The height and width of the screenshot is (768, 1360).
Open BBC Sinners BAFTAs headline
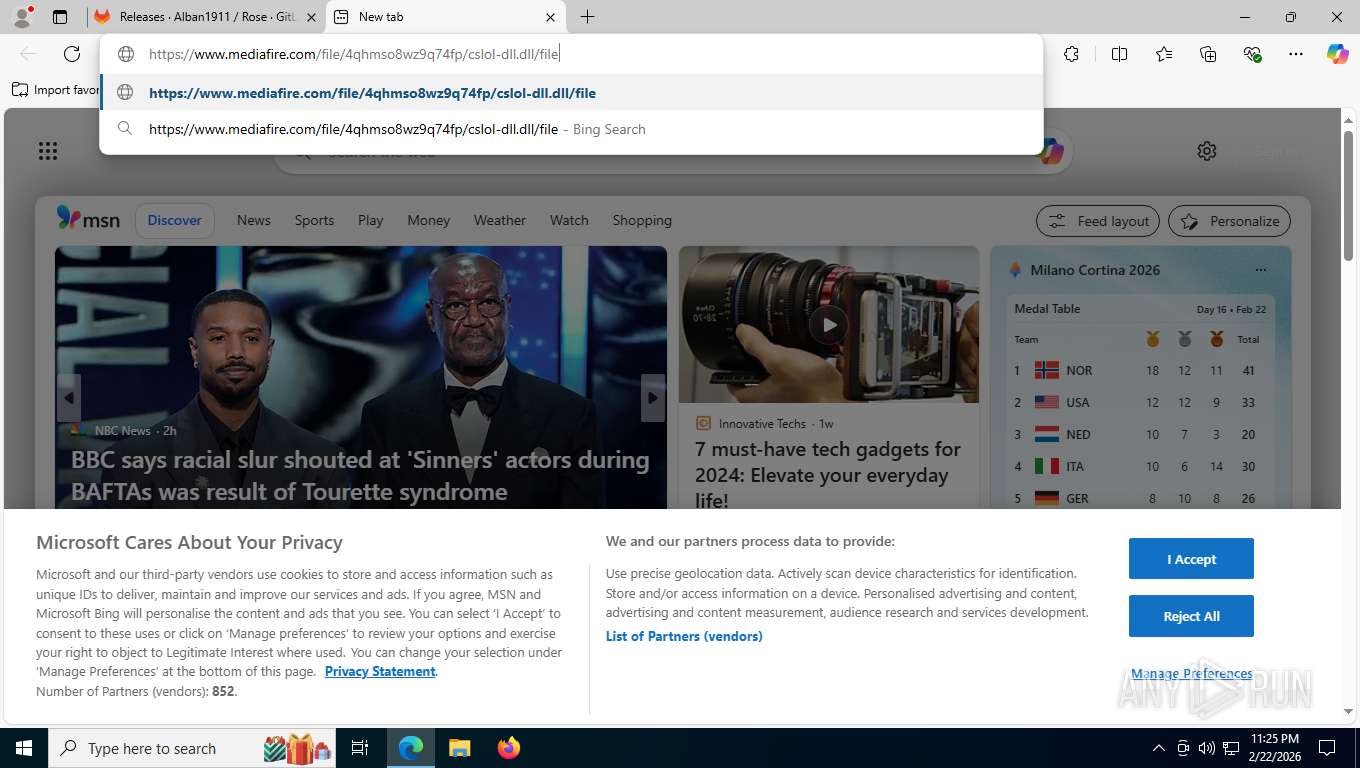[360, 476]
